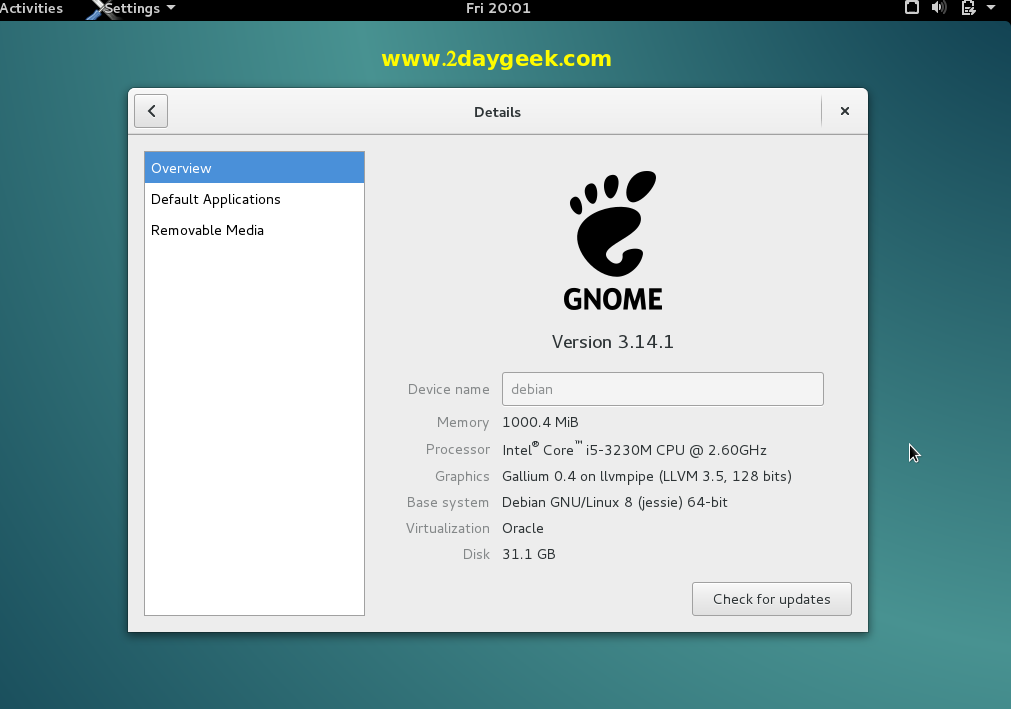Close the Details window
1011x709 pixels.
pyautogui.click(x=845, y=111)
